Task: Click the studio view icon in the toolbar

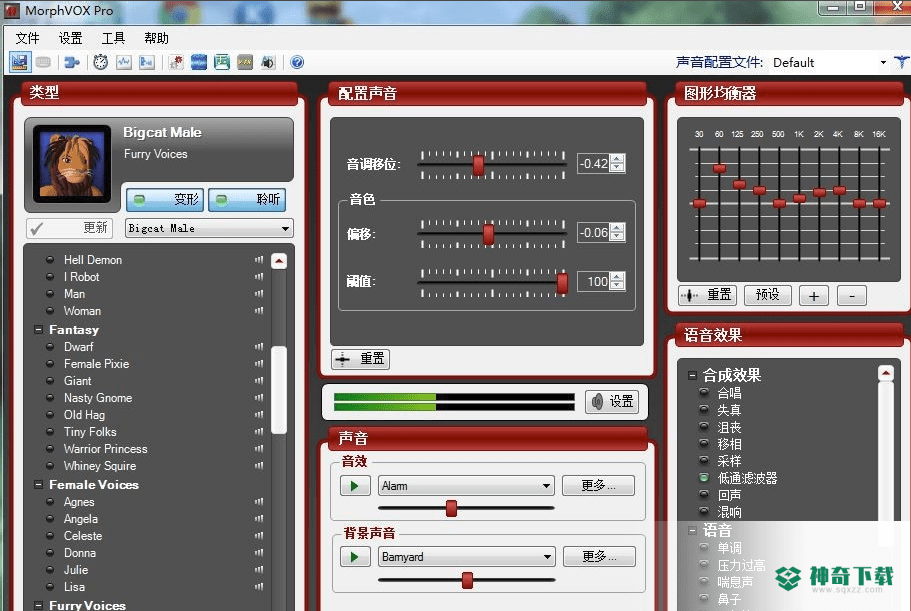Action: pyautogui.click(x=19, y=62)
